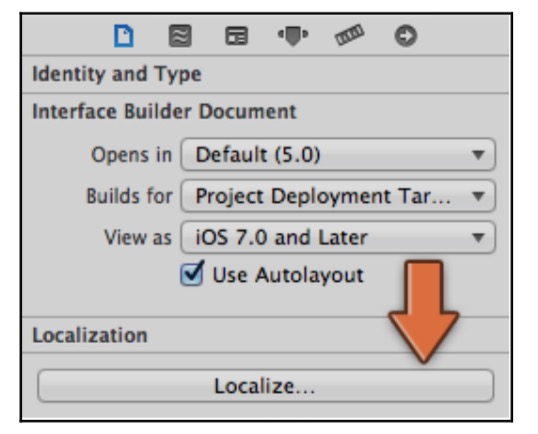Open the Quick Help inspector

point(180,36)
